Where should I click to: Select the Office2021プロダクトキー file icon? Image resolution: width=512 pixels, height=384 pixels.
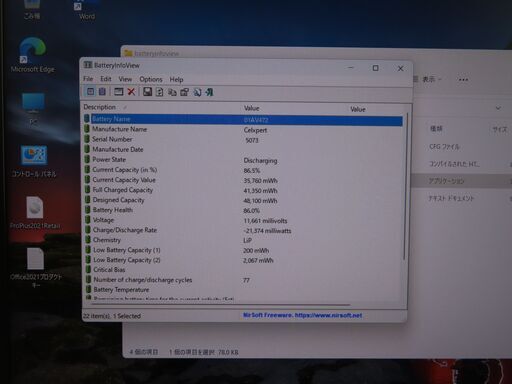coord(36,268)
